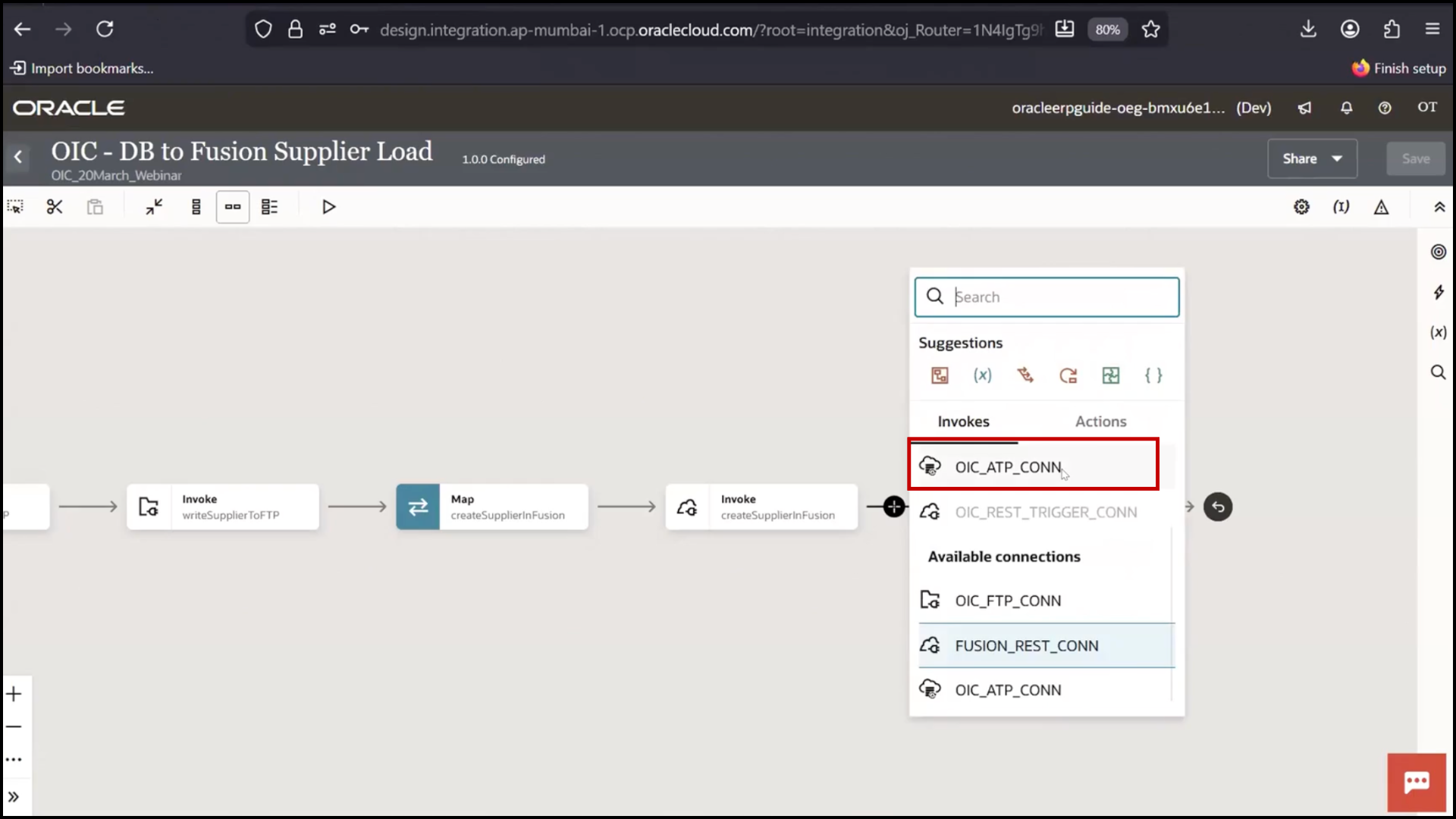Click the plus add-action node on canvas
The image size is (1456, 819).
tap(894, 507)
